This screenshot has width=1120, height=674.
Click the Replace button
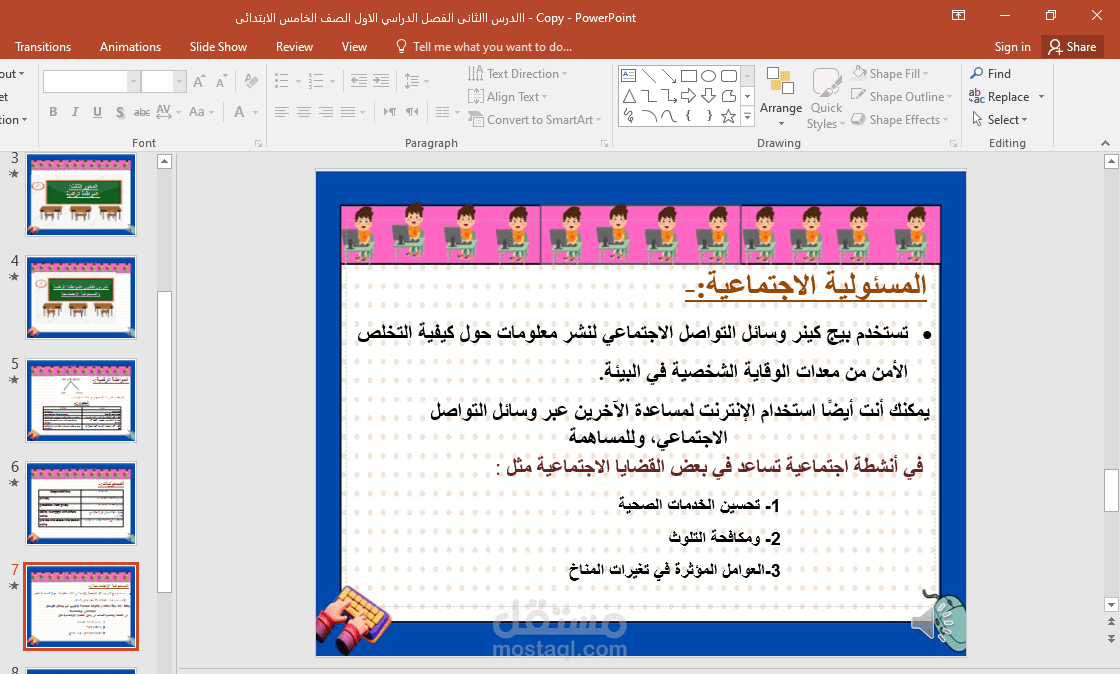point(999,96)
